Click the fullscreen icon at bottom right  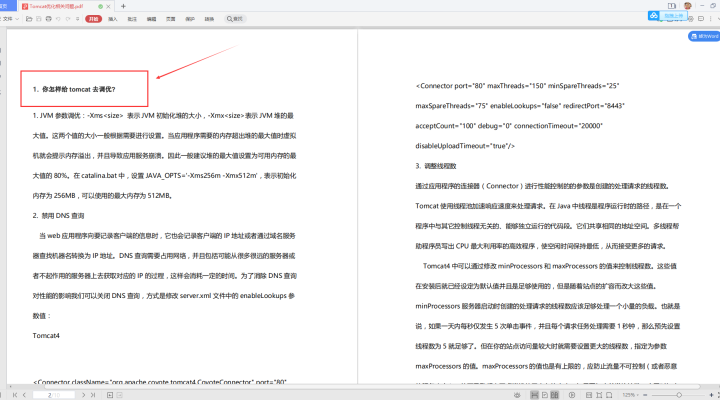point(718,395)
